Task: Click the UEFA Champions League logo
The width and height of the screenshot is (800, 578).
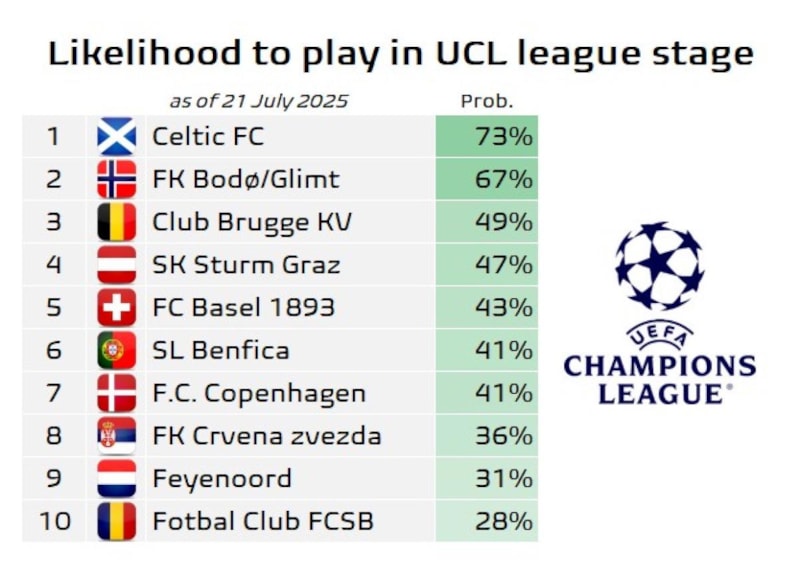Action: coord(660,313)
